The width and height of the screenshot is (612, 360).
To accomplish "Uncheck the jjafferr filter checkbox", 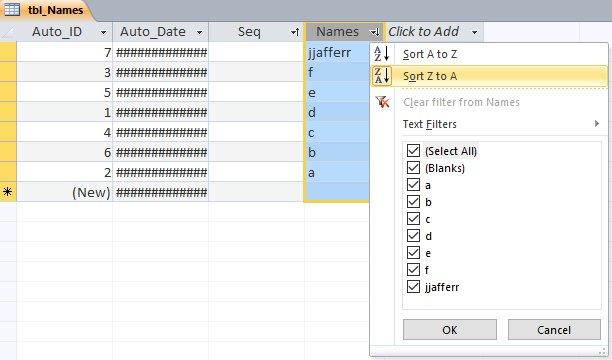I will (x=413, y=287).
